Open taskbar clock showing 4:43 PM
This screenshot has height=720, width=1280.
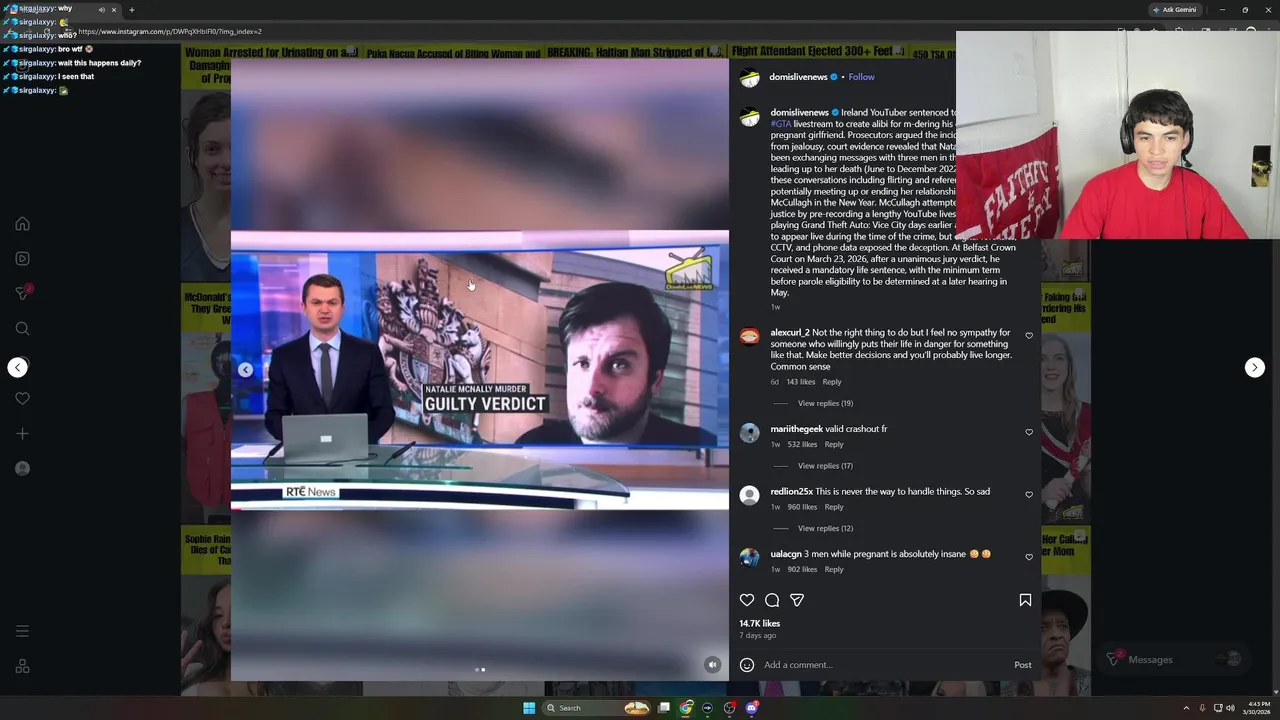(x=1258, y=708)
